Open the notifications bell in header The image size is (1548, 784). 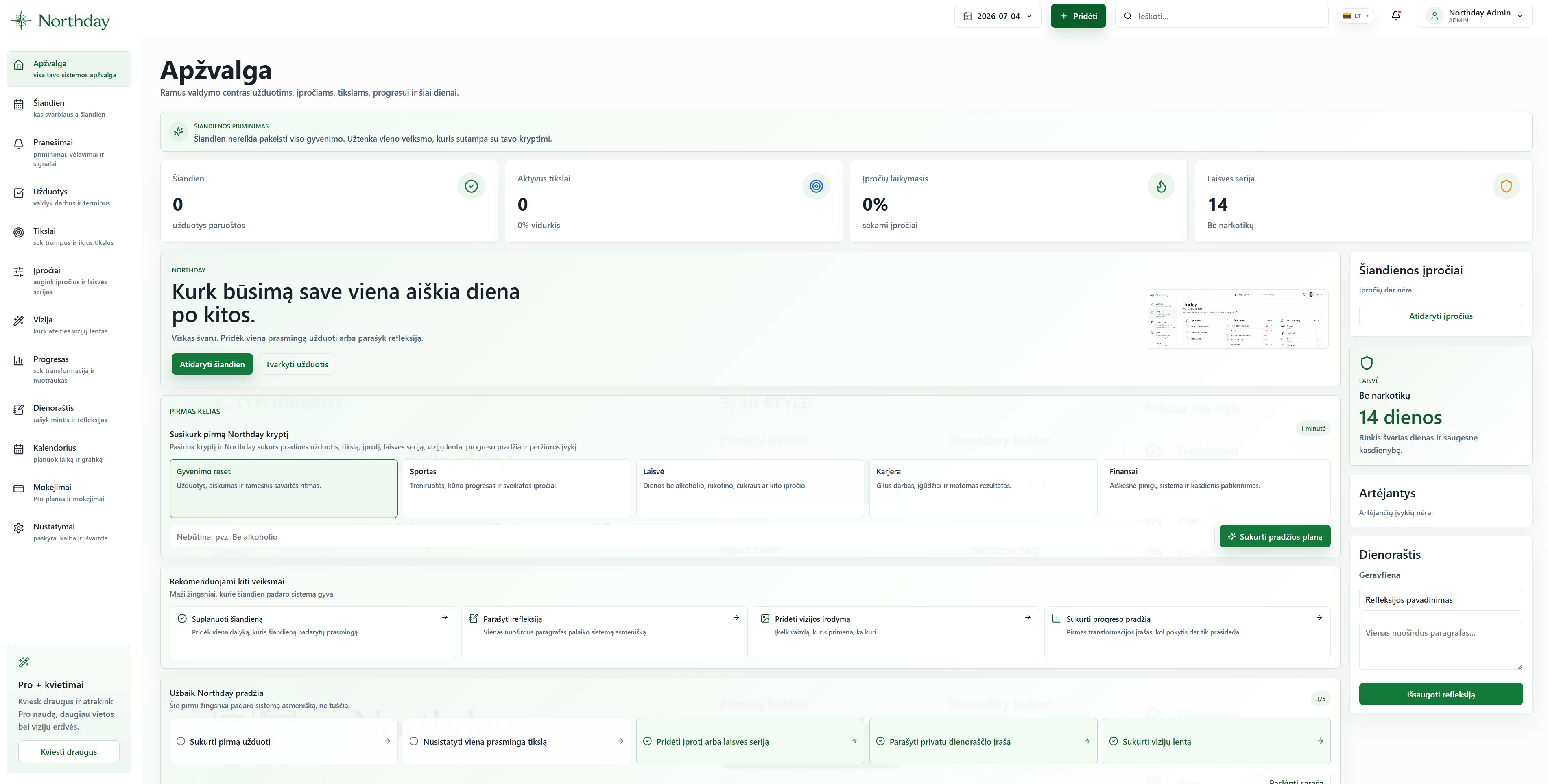[x=1396, y=16]
